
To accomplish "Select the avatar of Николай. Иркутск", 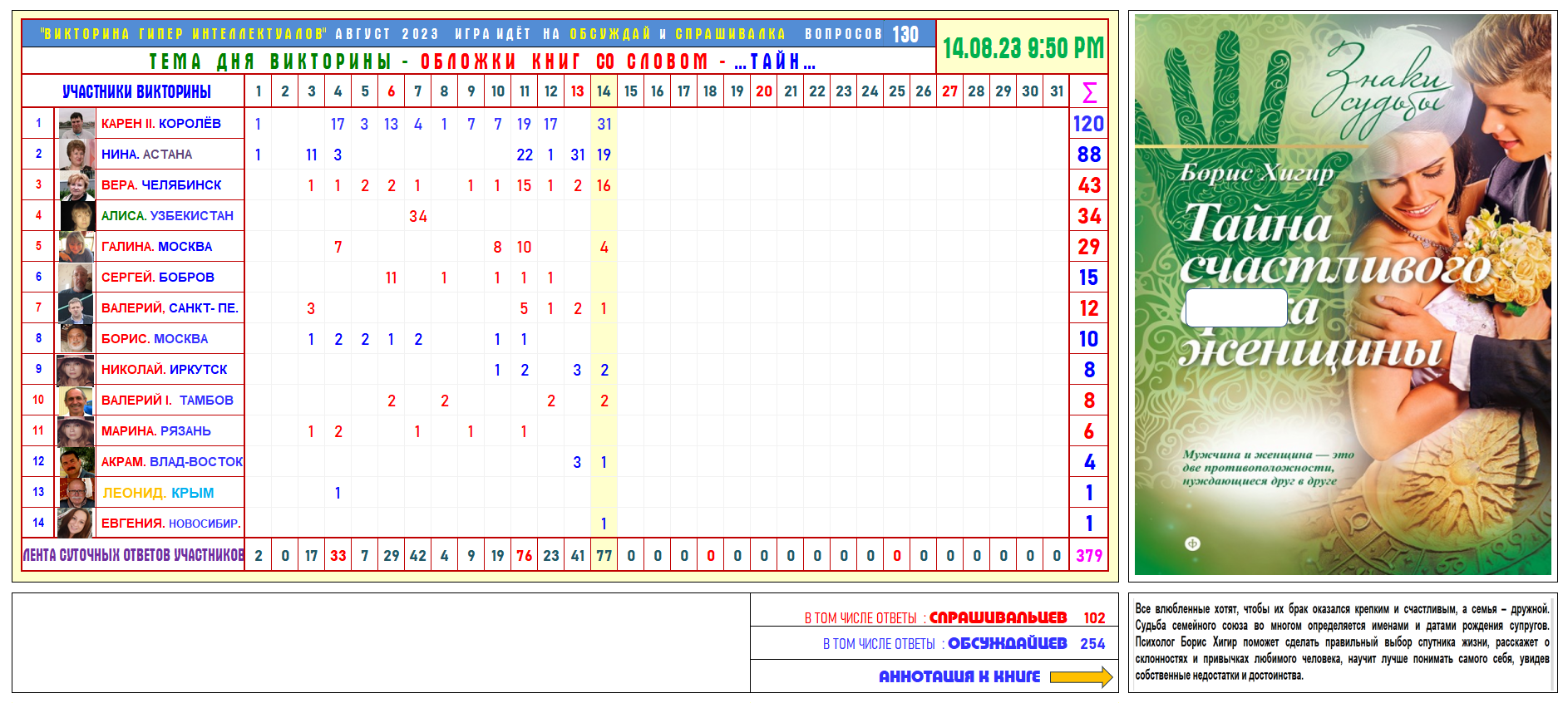I will coord(76,370).
